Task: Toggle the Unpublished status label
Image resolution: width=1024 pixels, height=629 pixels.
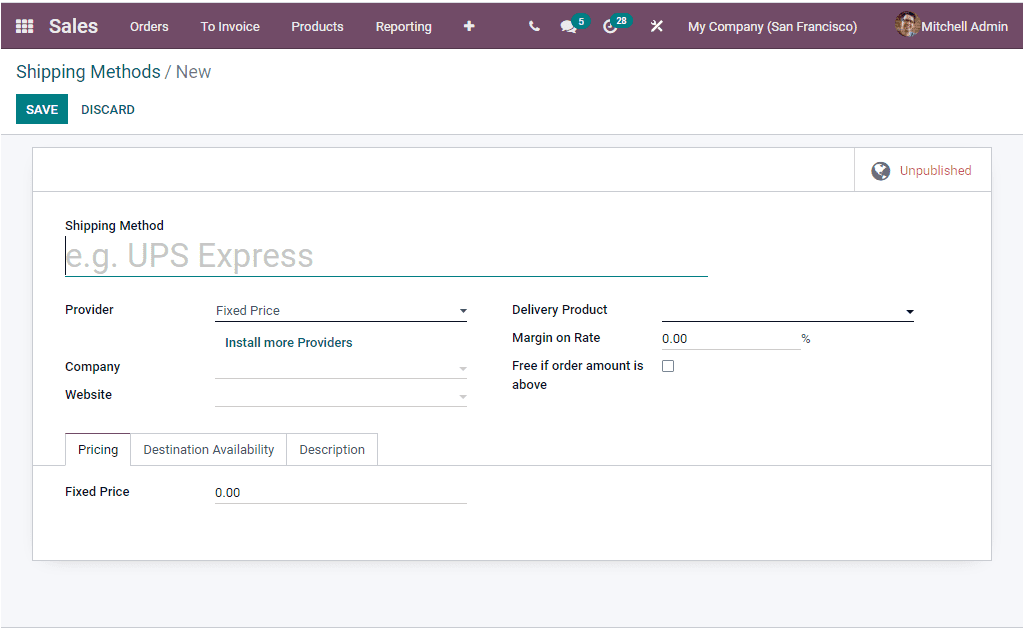Action: point(938,170)
